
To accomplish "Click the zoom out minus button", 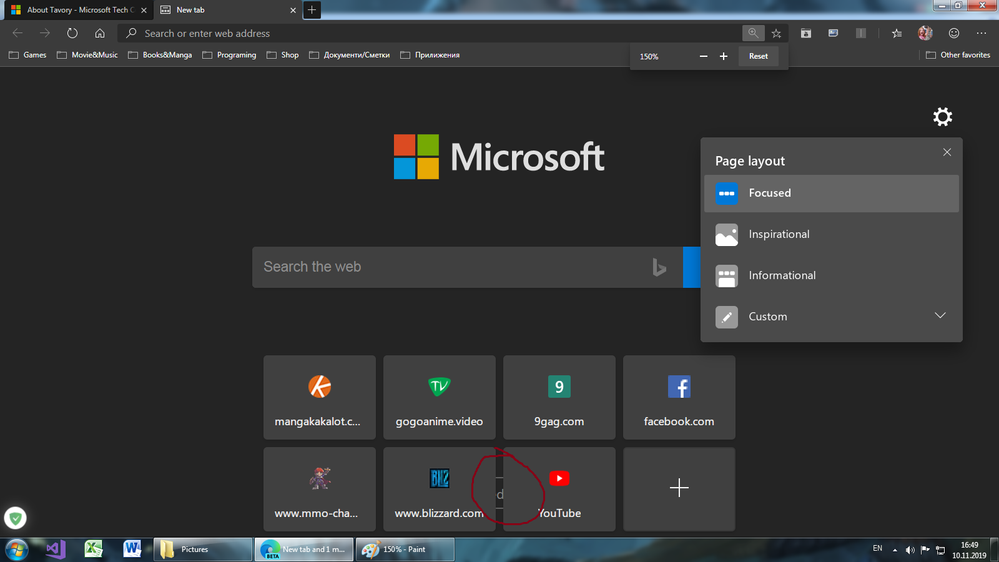I will tap(703, 56).
